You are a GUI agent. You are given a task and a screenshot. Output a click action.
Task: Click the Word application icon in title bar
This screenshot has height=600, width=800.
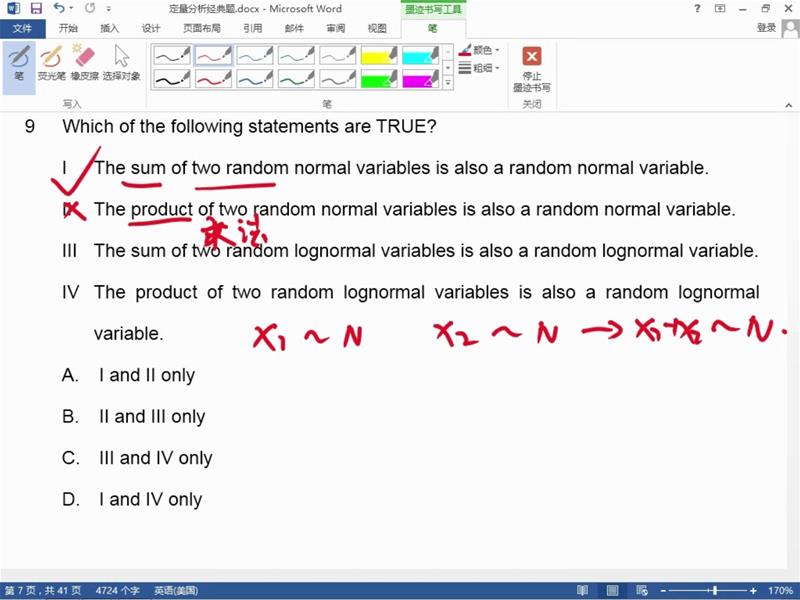13,8
